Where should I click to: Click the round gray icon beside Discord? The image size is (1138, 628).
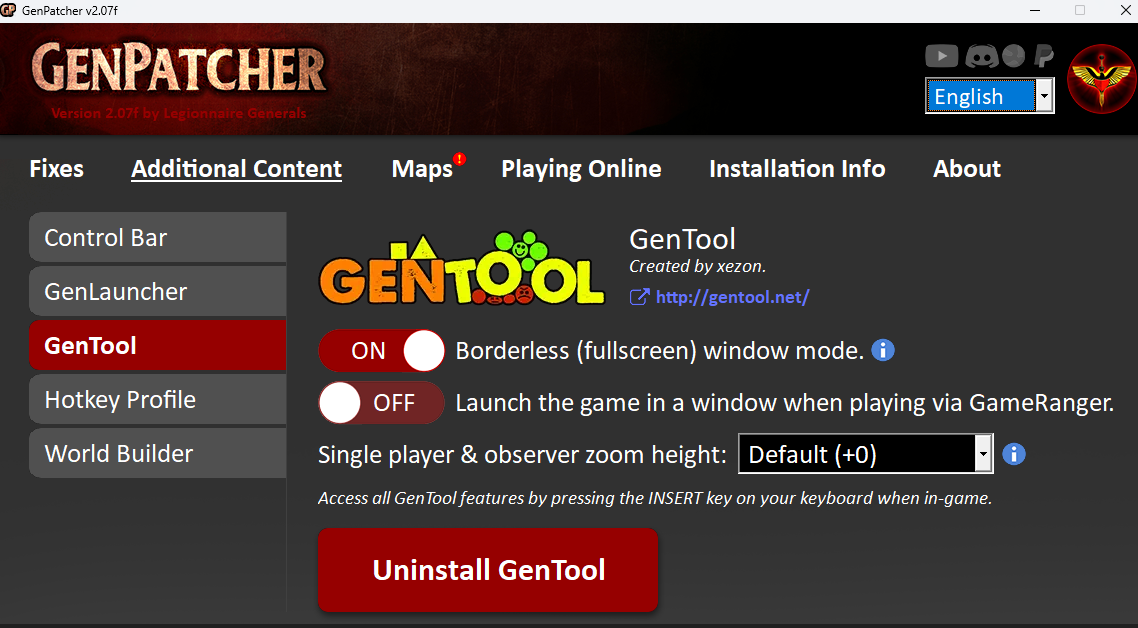tap(1013, 56)
